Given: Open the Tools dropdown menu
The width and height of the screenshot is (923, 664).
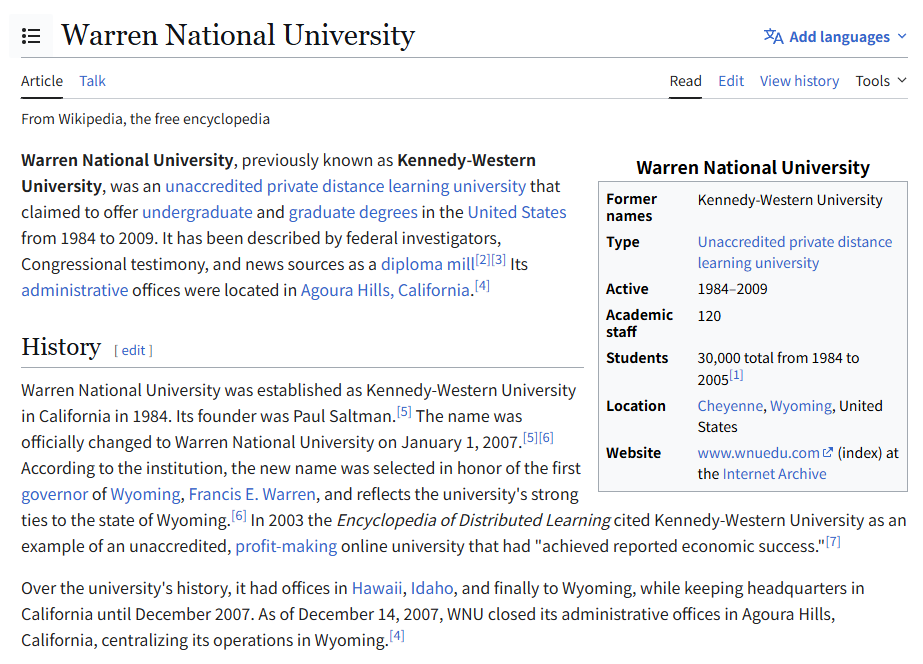Looking at the screenshot, I should [x=881, y=81].
